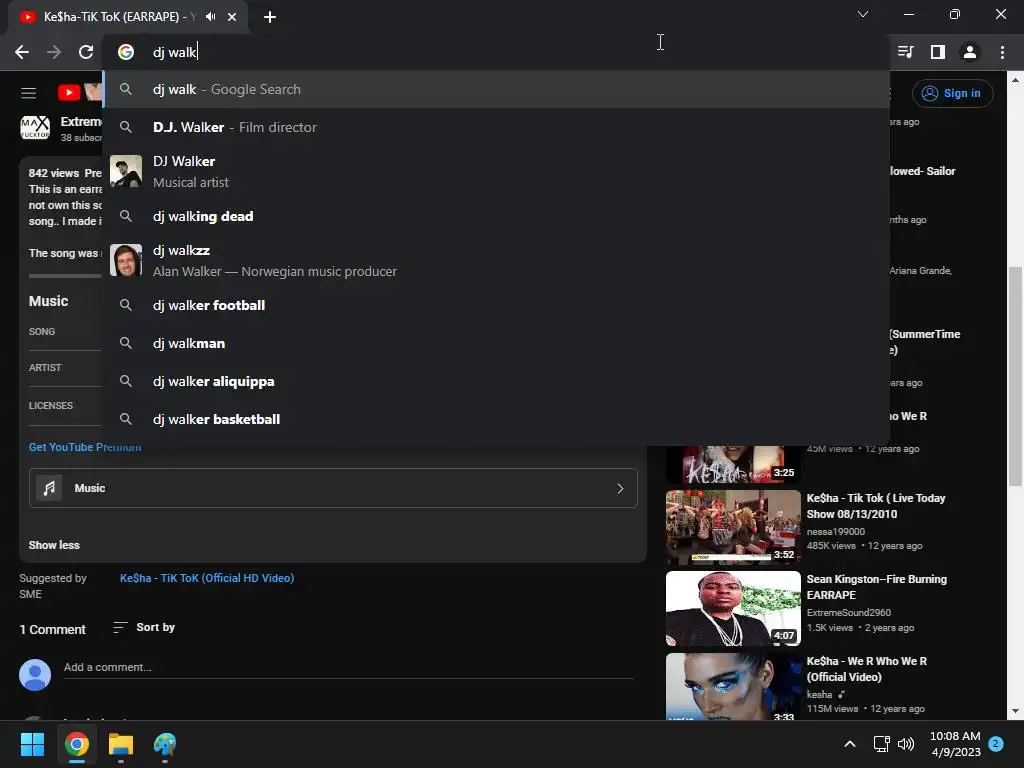Open the KE$HA video thumbnail with 3:25 duration

click(x=733, y=464)
